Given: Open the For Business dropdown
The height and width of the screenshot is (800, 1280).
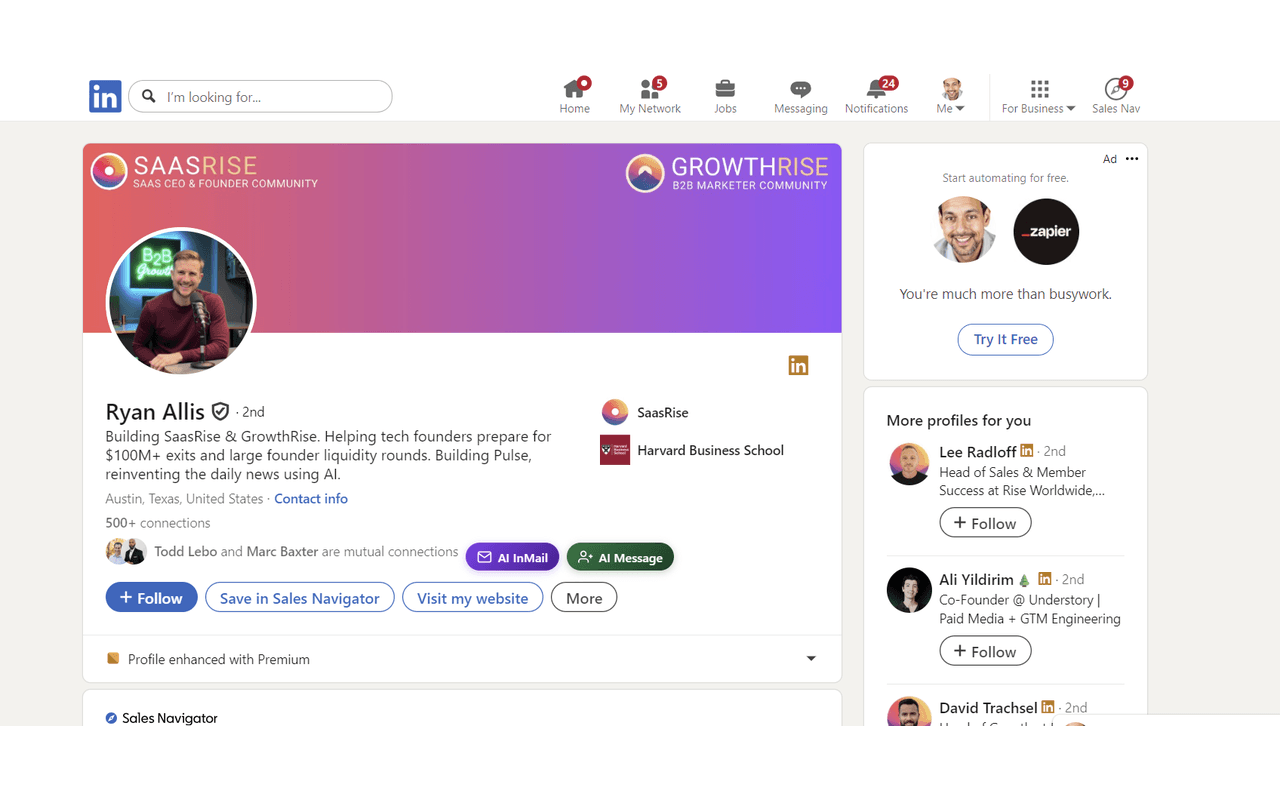Looking at the screenshot, I should (1038, 96).
